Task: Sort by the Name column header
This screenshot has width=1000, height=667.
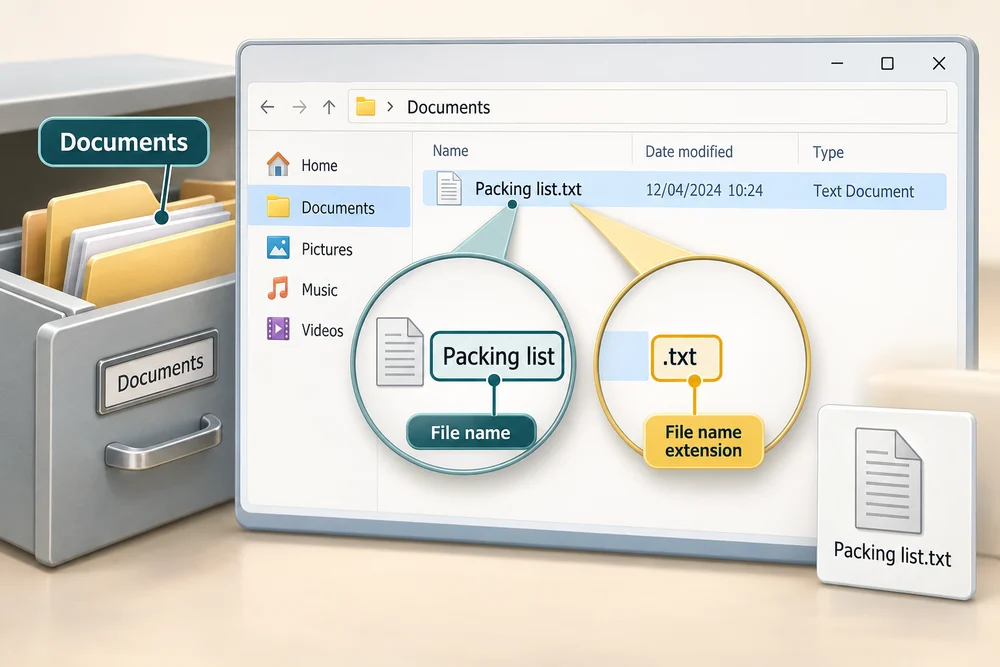Action: coord(450,151)
